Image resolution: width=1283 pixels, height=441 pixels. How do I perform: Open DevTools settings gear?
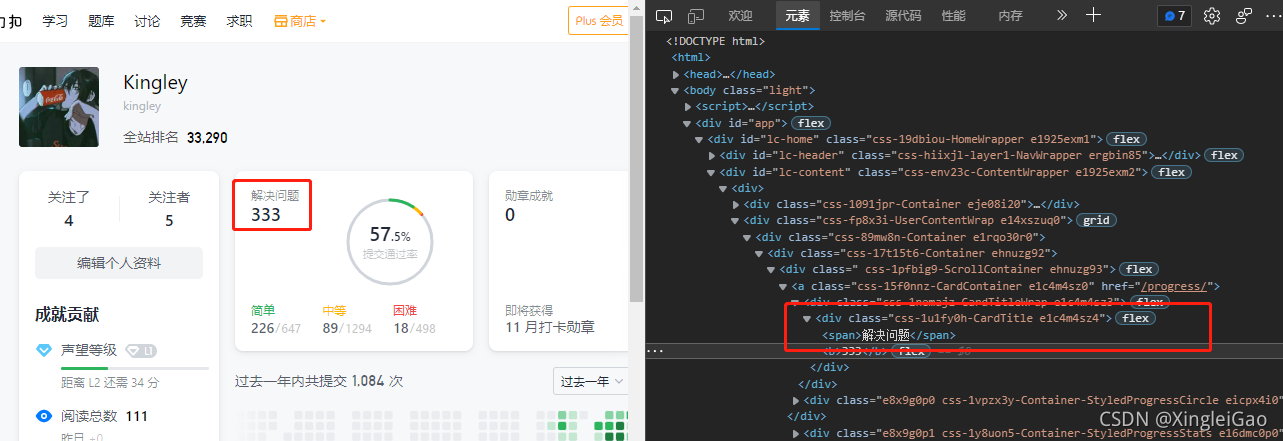(x=1212, y=16)
